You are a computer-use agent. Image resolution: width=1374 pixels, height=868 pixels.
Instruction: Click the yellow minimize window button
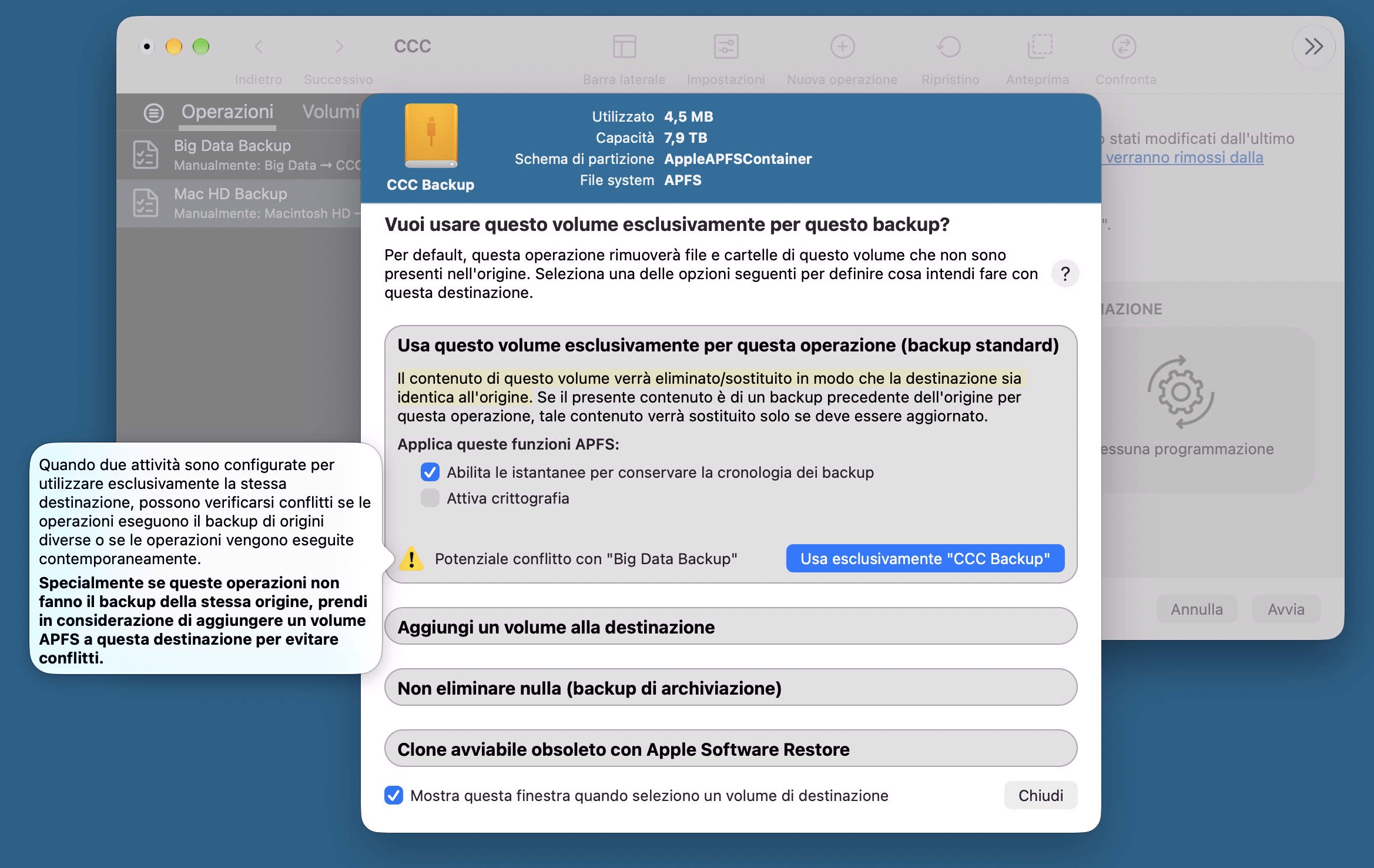(x=174, y=46)
